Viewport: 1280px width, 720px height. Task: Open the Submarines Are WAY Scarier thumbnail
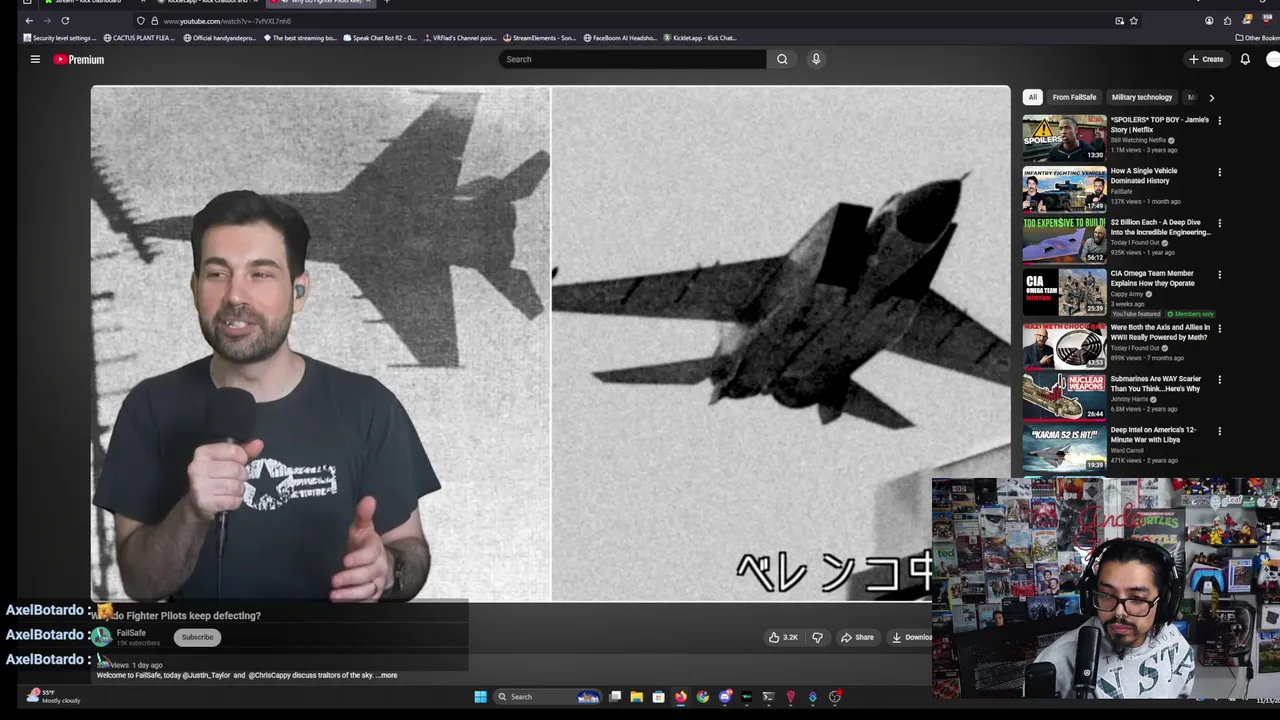click(1064, 396)
